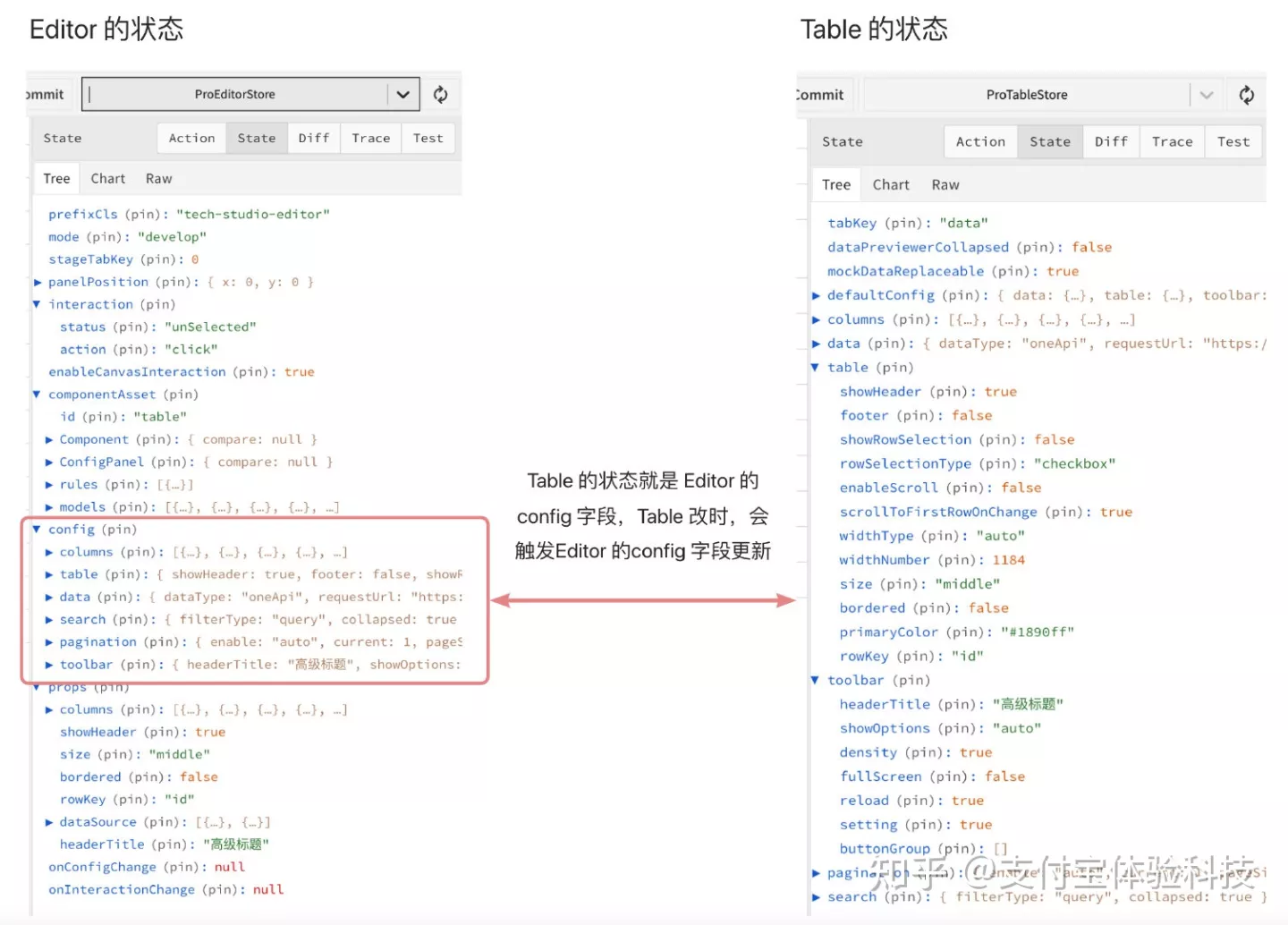Switch to Raw view in Table panel
Viewport: 1288px width, 925px height.
(945, 185)
